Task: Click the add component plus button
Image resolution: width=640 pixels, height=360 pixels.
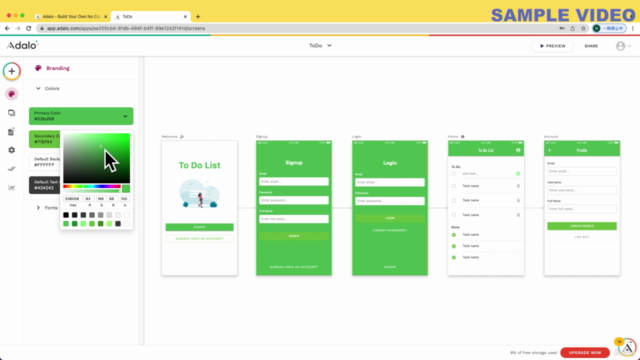Action: click(x=12, y=71)
